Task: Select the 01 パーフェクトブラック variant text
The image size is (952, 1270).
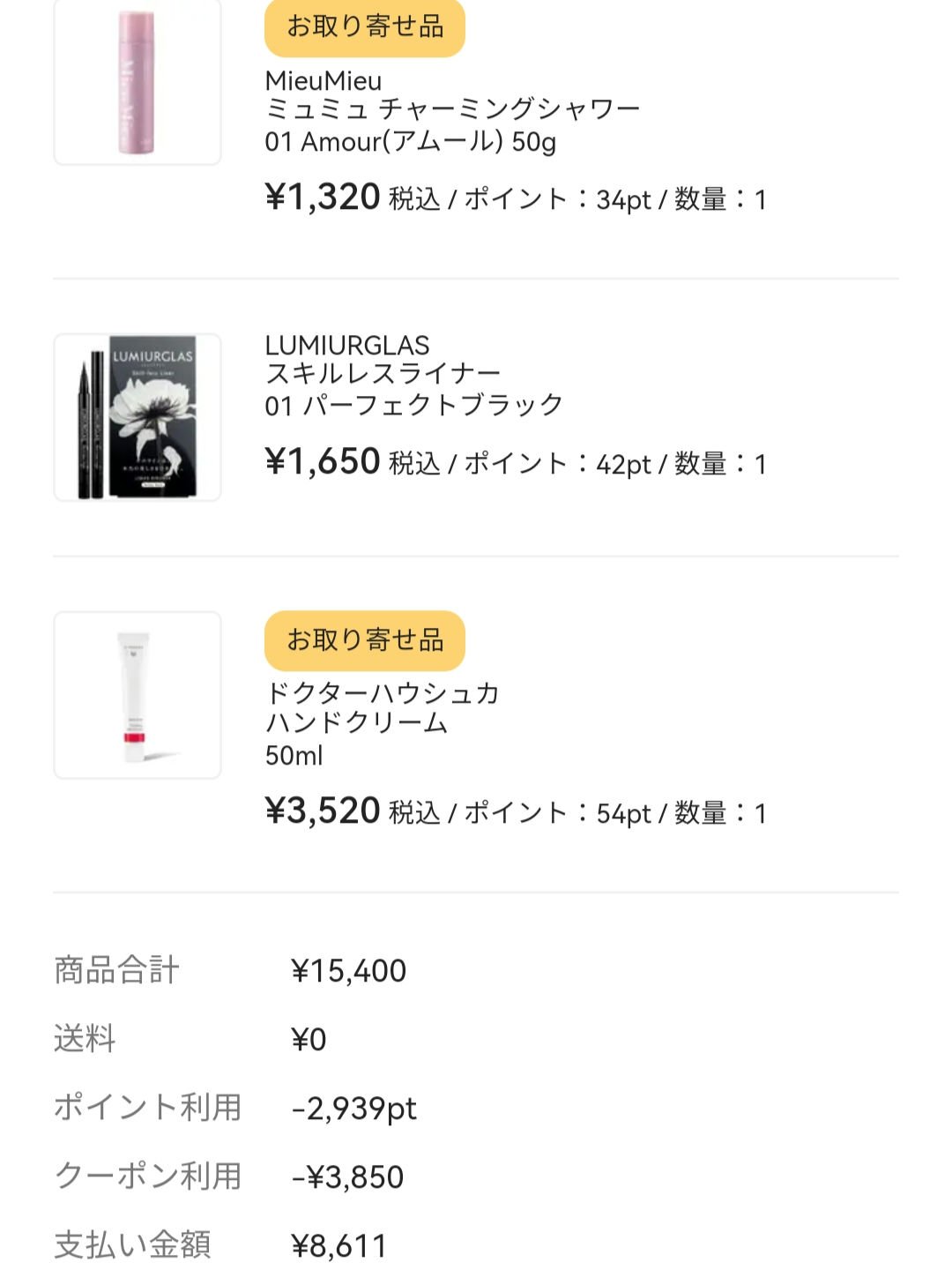Action: click(413, 406)
